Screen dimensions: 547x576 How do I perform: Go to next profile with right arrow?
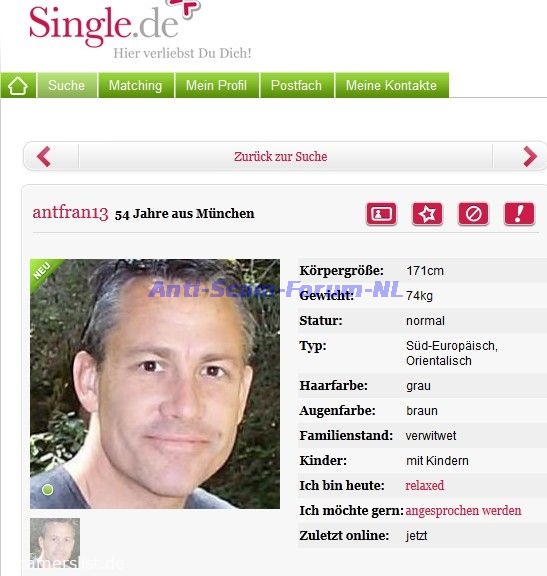click(529, 156)
